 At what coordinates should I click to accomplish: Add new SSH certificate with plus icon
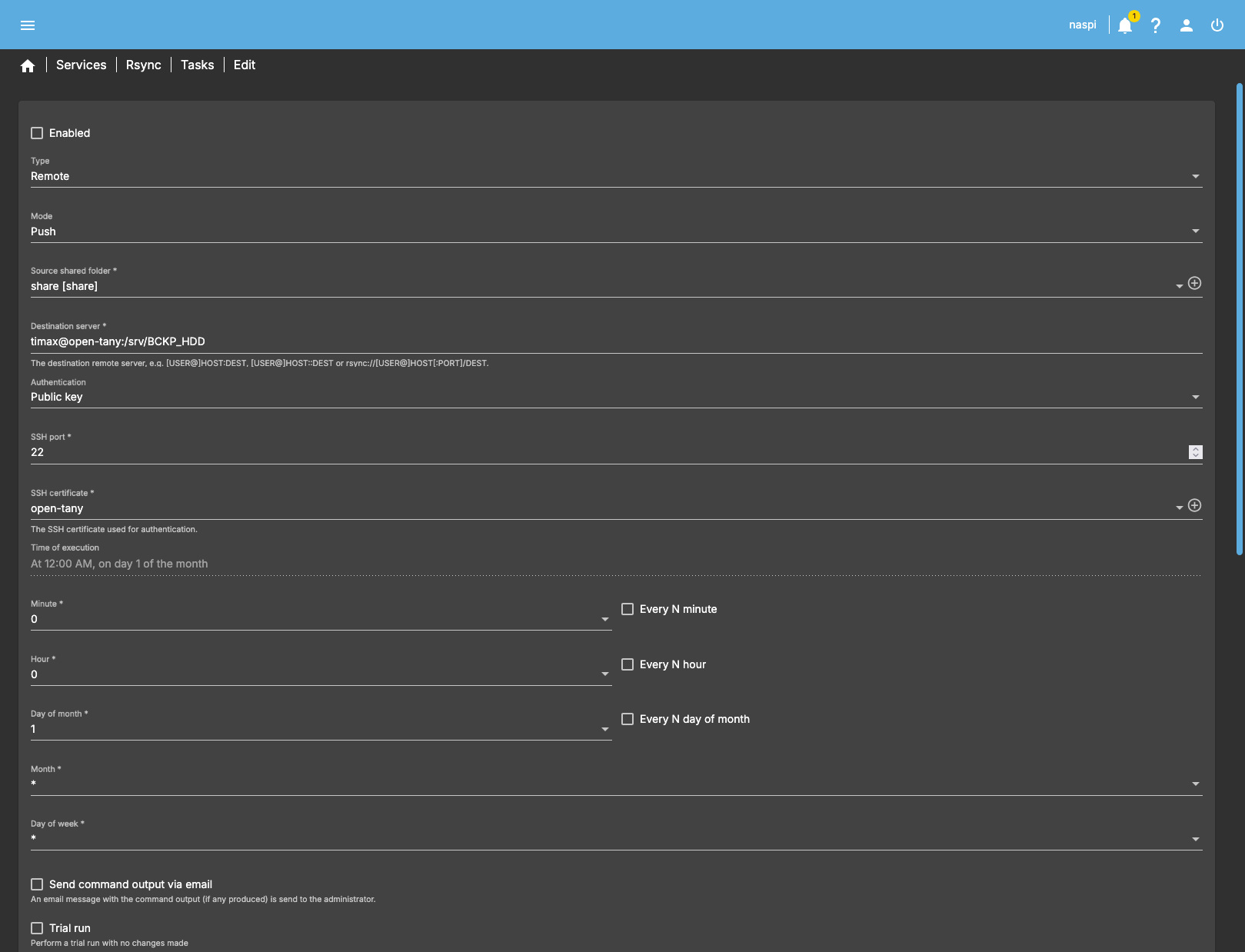click(x=1194, y=505)
